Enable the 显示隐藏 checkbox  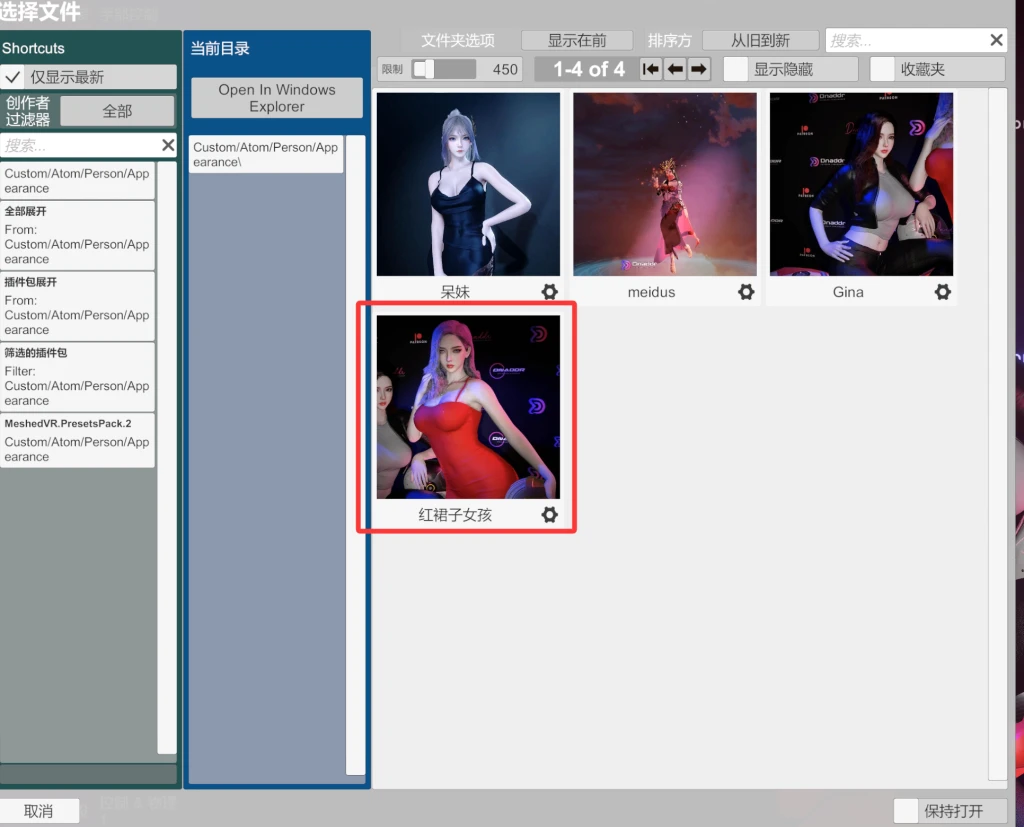(x=736, y=69)
